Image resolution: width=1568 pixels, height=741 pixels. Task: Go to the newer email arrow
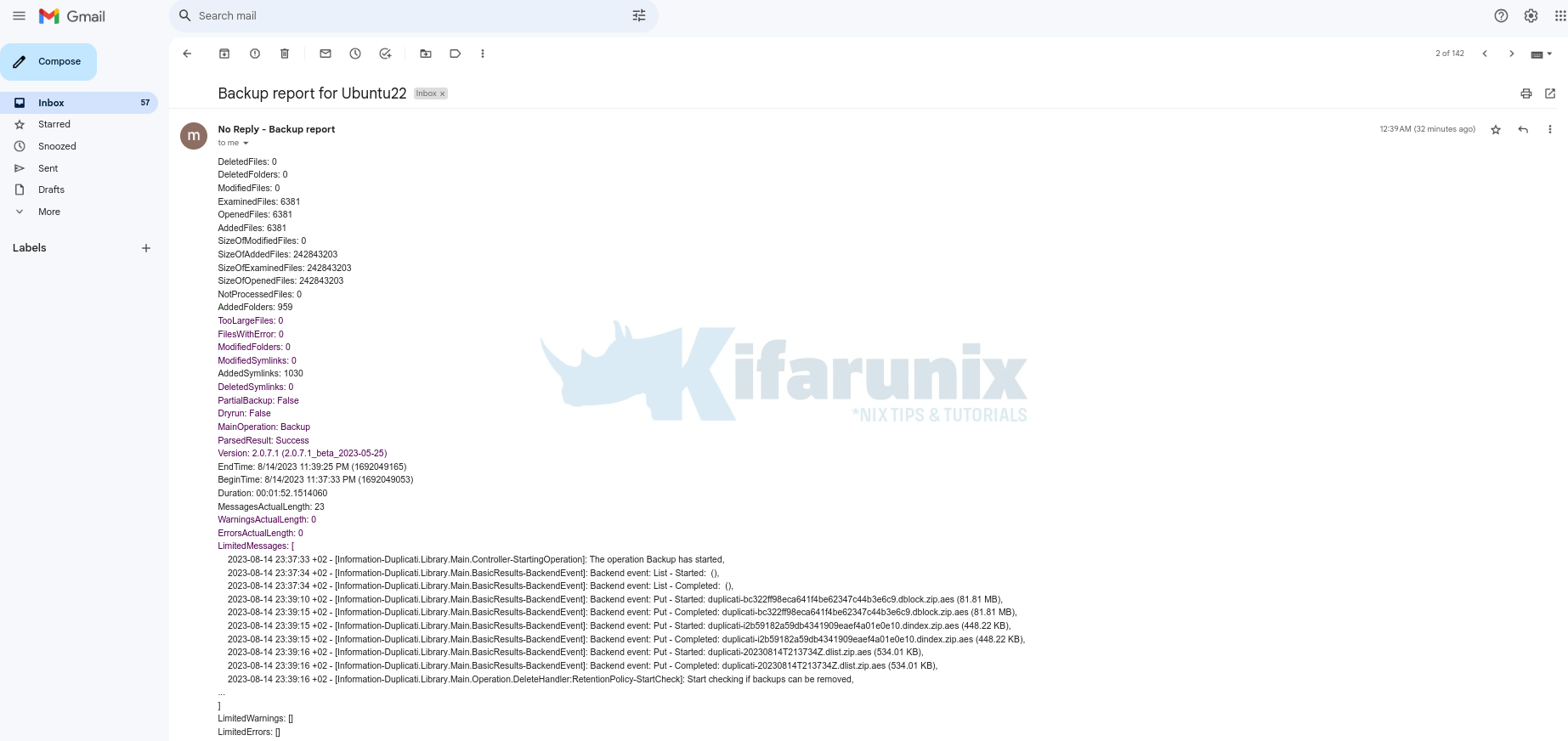click(x=1485, y=54)
